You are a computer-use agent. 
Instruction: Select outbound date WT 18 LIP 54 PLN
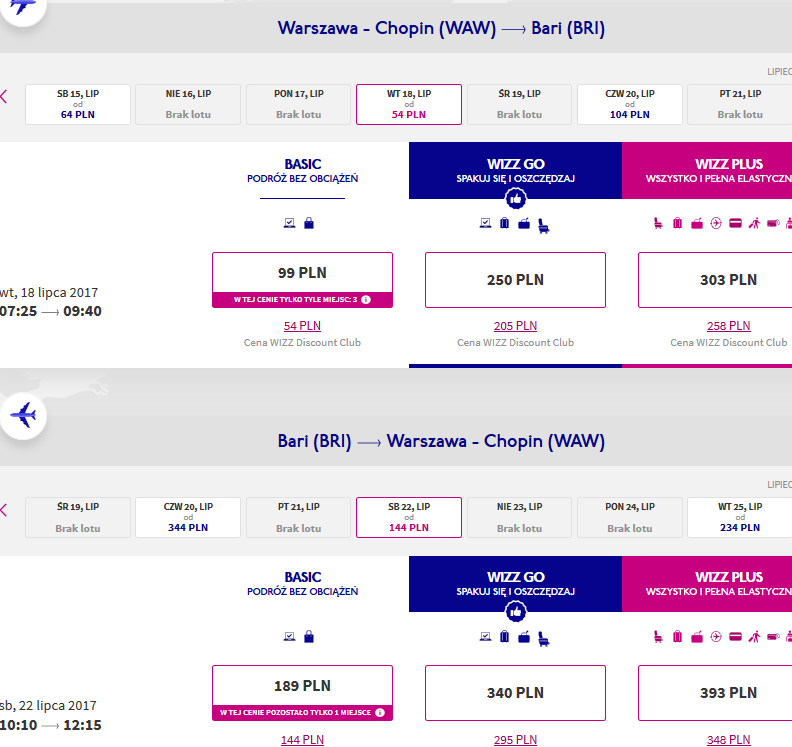coord(409,105)
